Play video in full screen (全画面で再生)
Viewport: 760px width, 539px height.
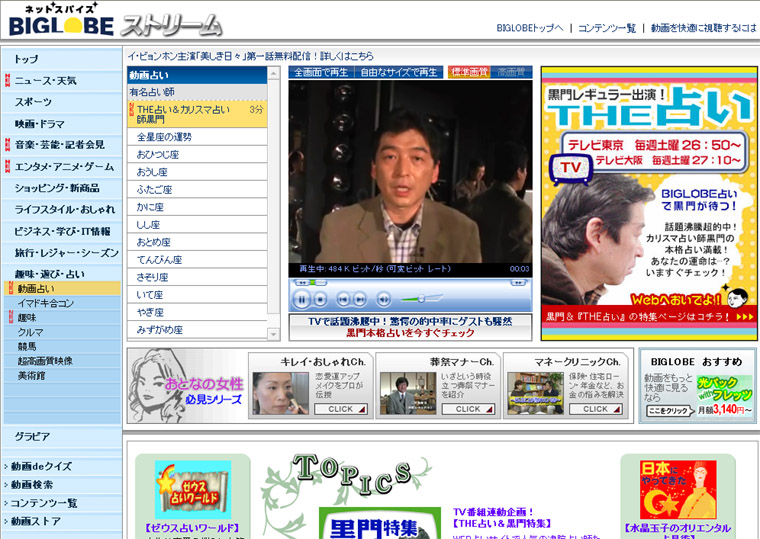point(321,72)
